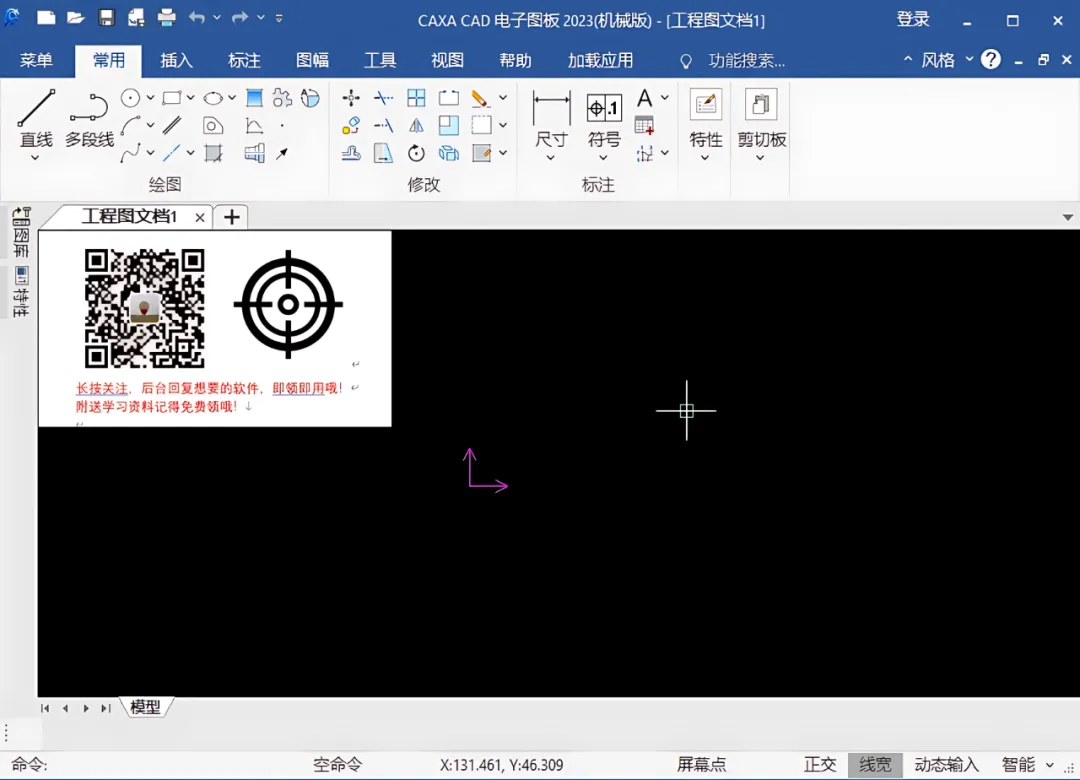Select the point drawing tool
Viewport: 1080px width, 780px height.
tap(282, 126)
